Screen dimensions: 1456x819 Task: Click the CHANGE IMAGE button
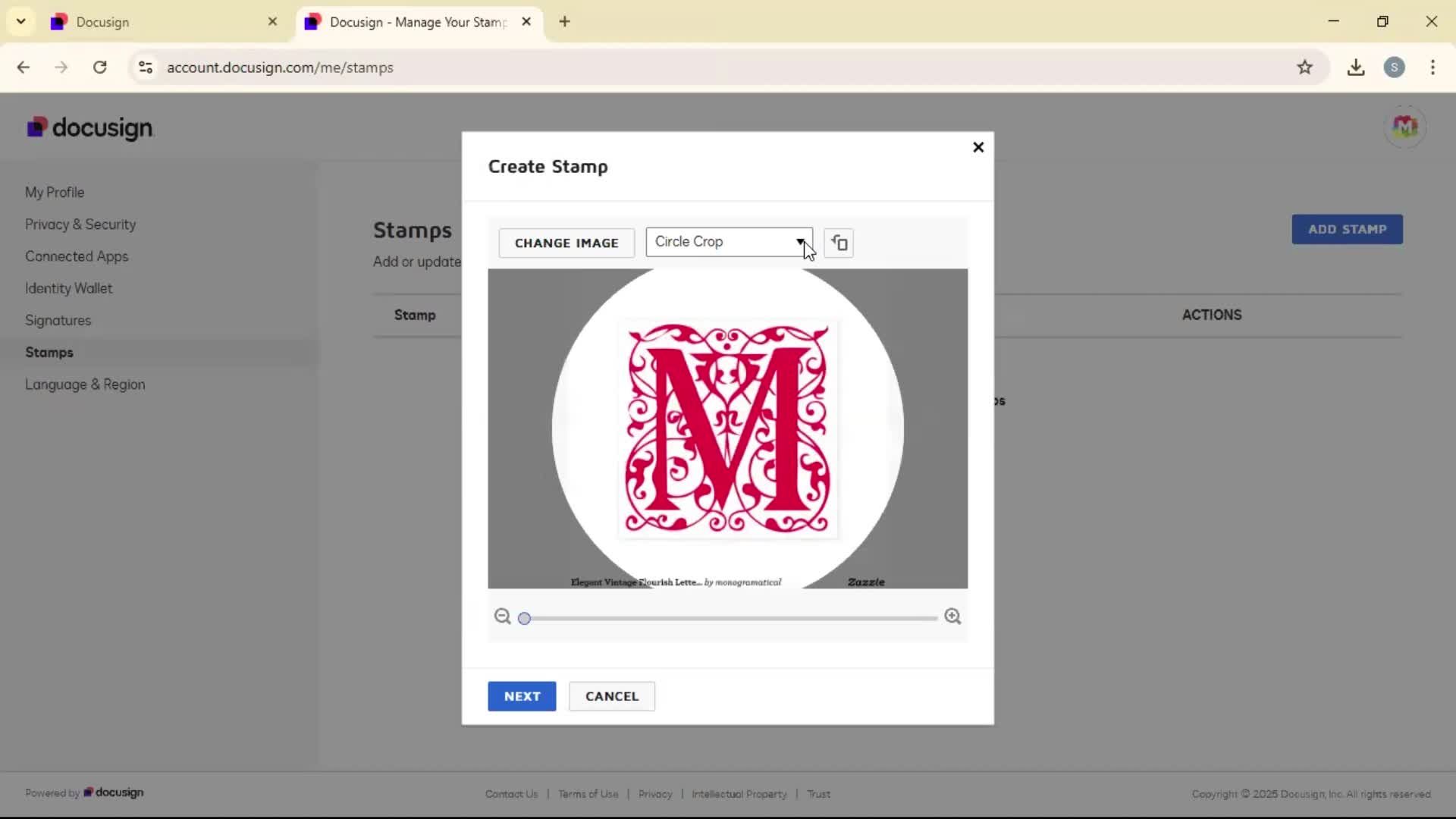point(566,243)
